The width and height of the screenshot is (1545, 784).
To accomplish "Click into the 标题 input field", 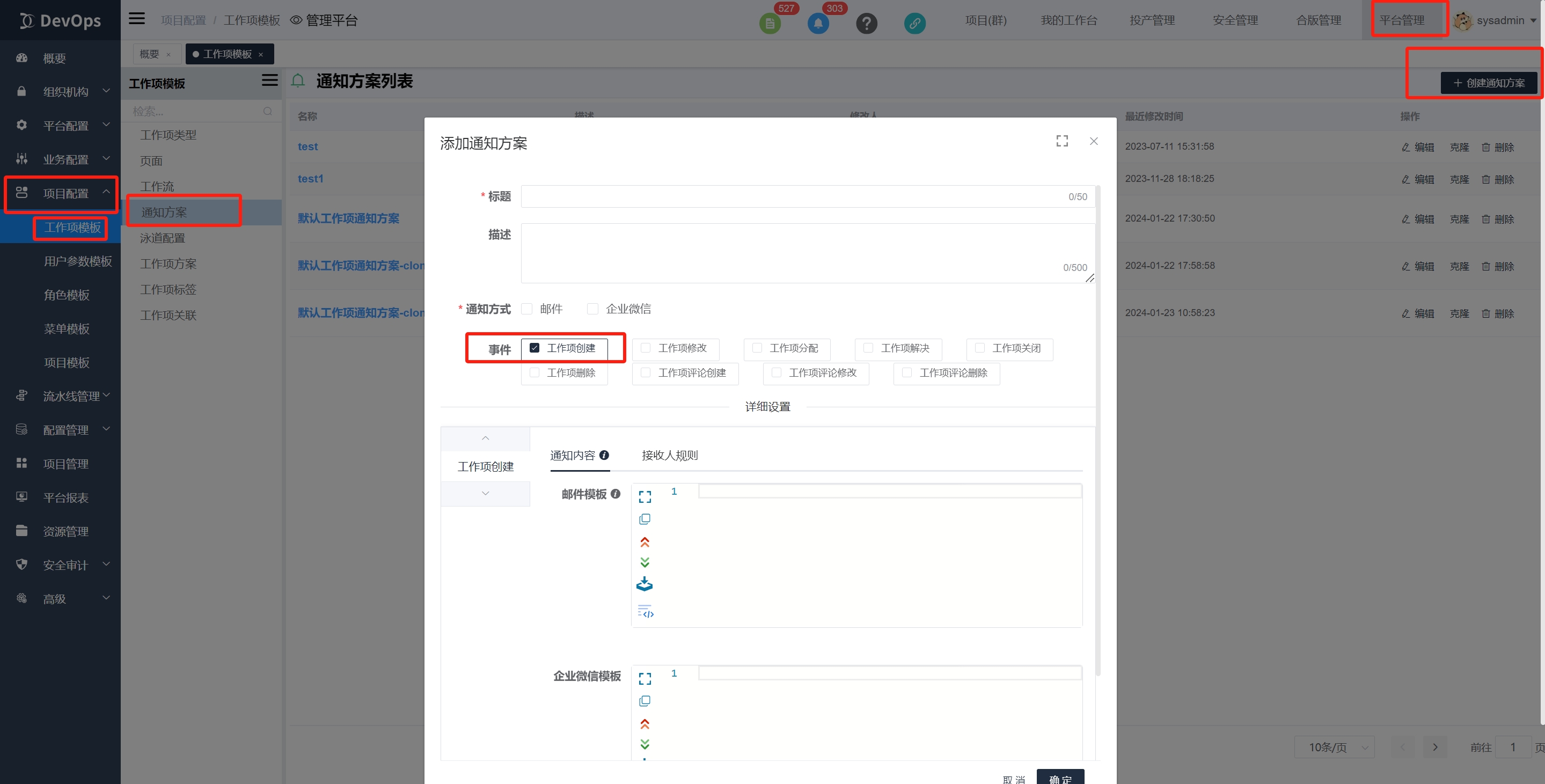I will coord(792,197).
